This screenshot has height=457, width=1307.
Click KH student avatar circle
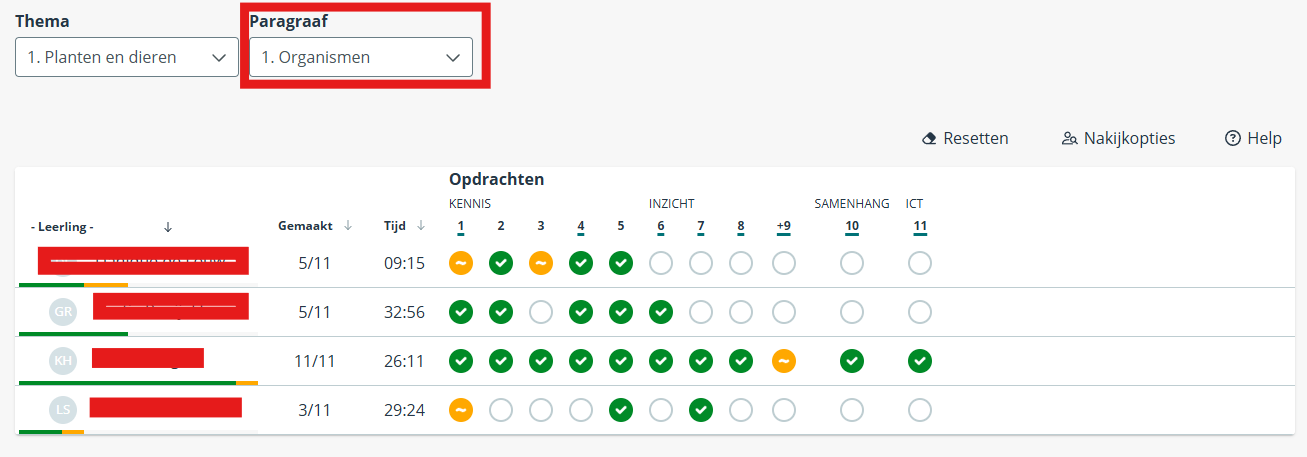coord(64,361)
